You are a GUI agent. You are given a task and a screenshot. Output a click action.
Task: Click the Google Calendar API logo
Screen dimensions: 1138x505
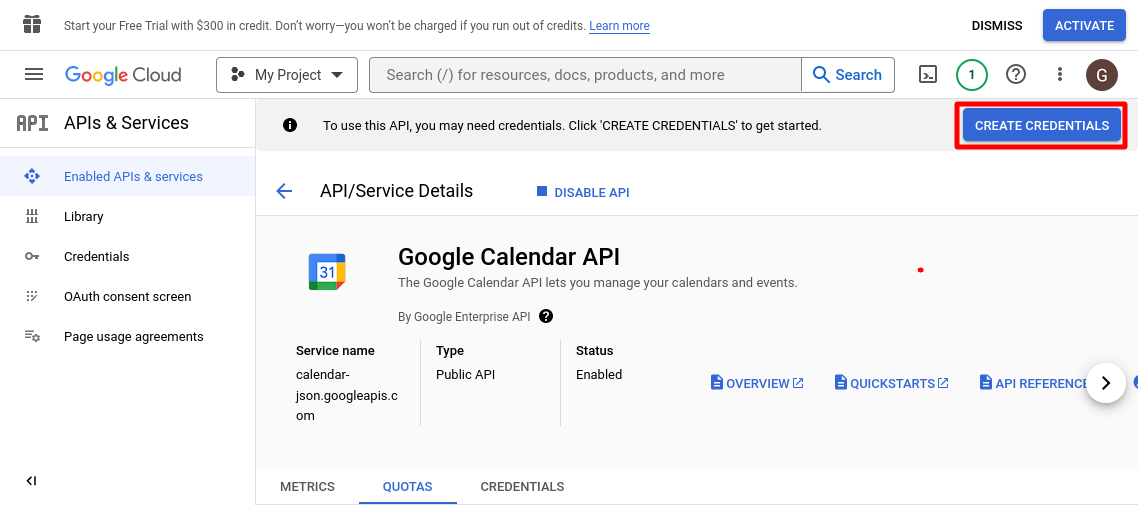click(327, 272)
